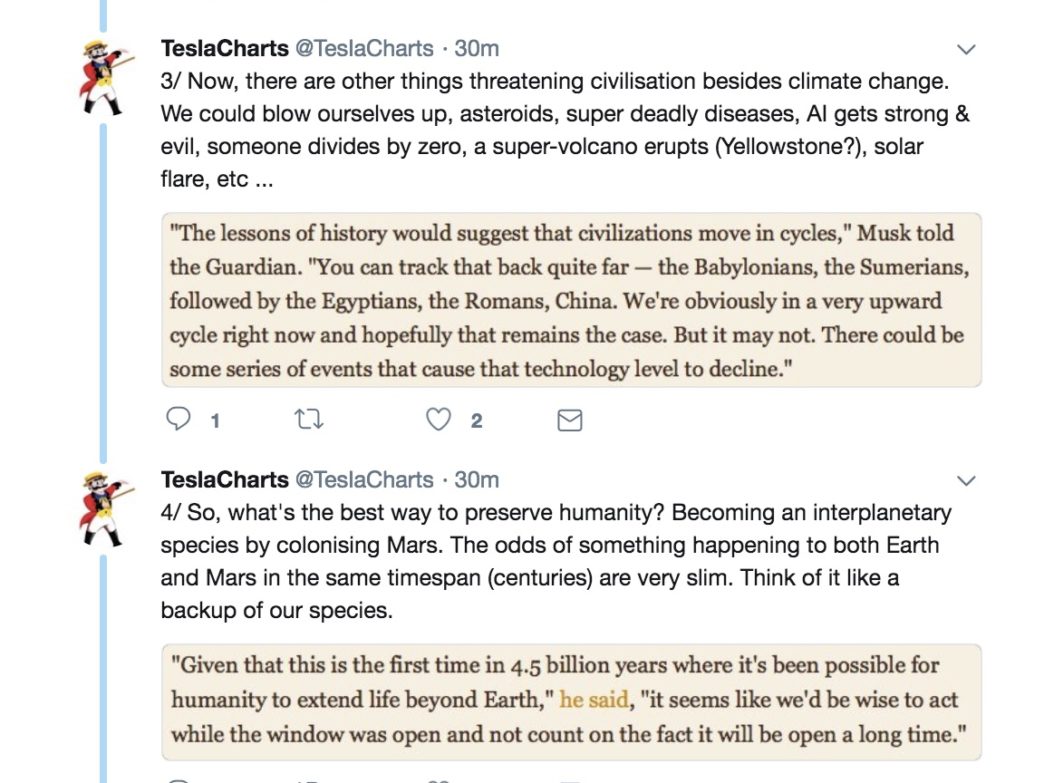Open TeslaCharts avatar on tweet 4

pos(105,510)
